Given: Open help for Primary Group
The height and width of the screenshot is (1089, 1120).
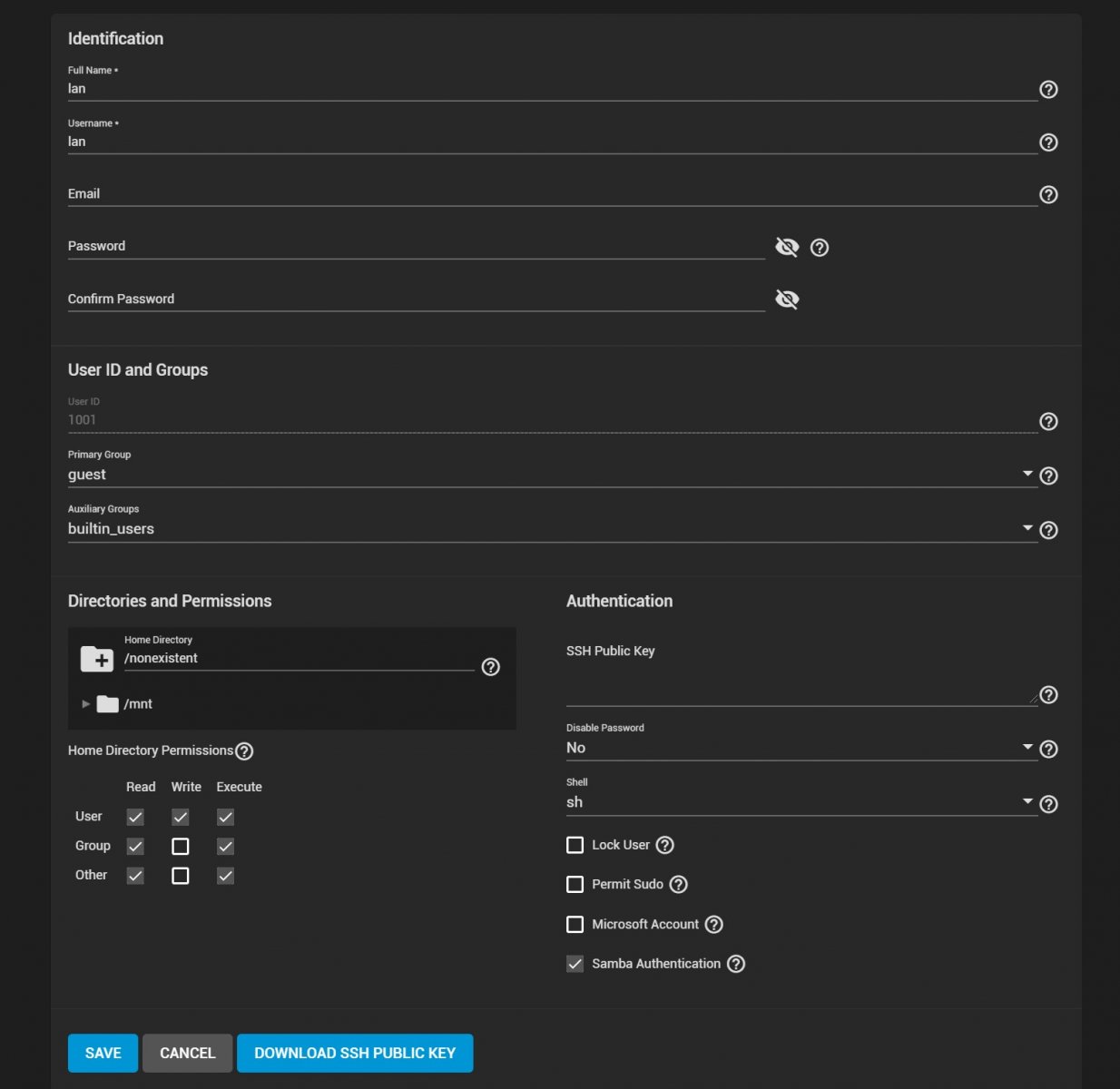Looking at the screenshot, I should point(1048,476).
